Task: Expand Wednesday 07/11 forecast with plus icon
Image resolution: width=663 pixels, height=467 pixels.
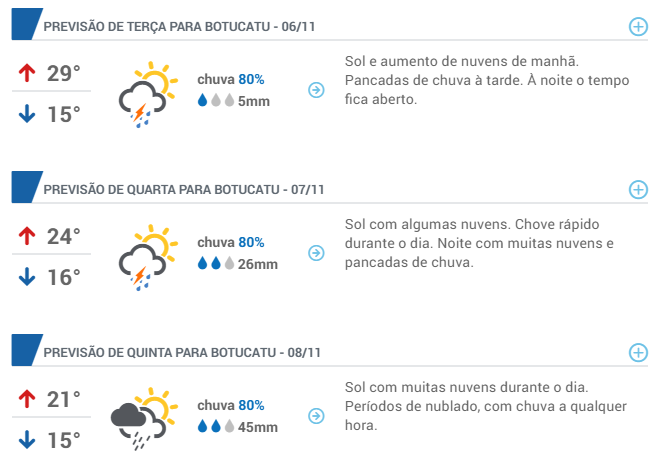Action: [638, 190]
